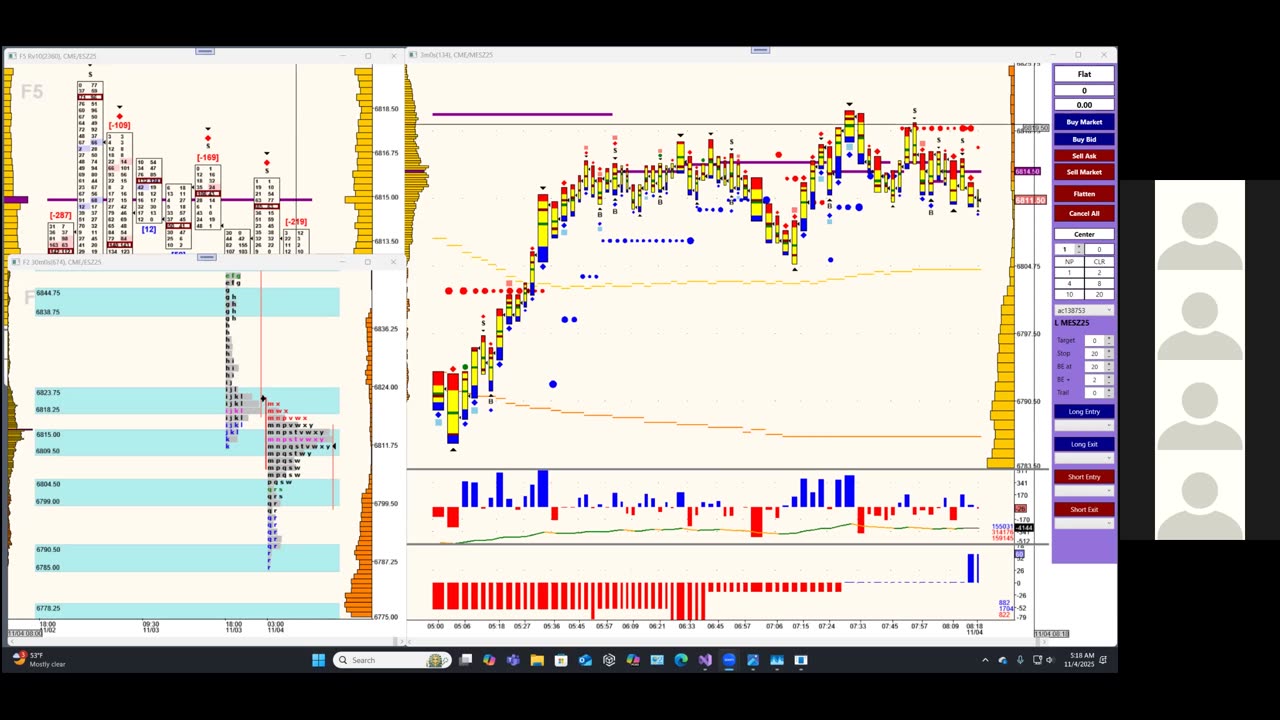The image size is (1280, 720).
Task: Click the 3m0s chart title bar grip handle
Action: point(760,49)
